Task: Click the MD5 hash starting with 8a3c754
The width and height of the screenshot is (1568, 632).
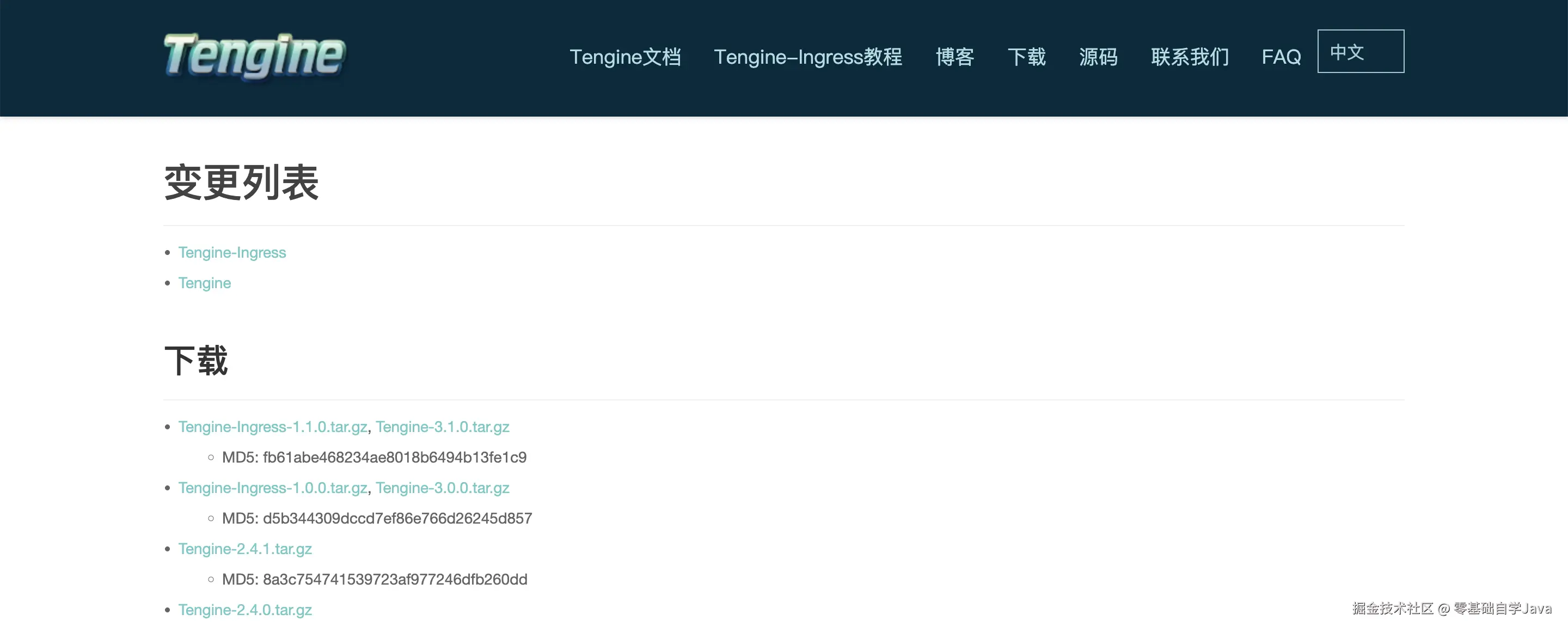Action: pyautogui.click(x=394, y=579)
